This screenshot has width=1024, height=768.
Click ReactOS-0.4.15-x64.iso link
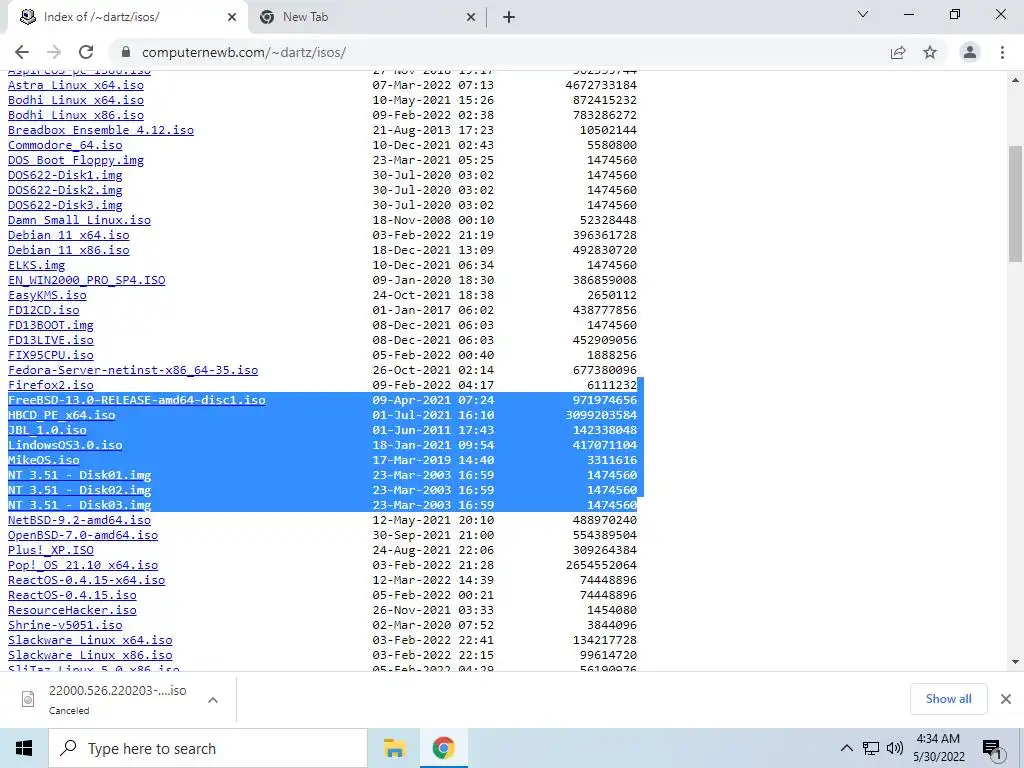86,581
